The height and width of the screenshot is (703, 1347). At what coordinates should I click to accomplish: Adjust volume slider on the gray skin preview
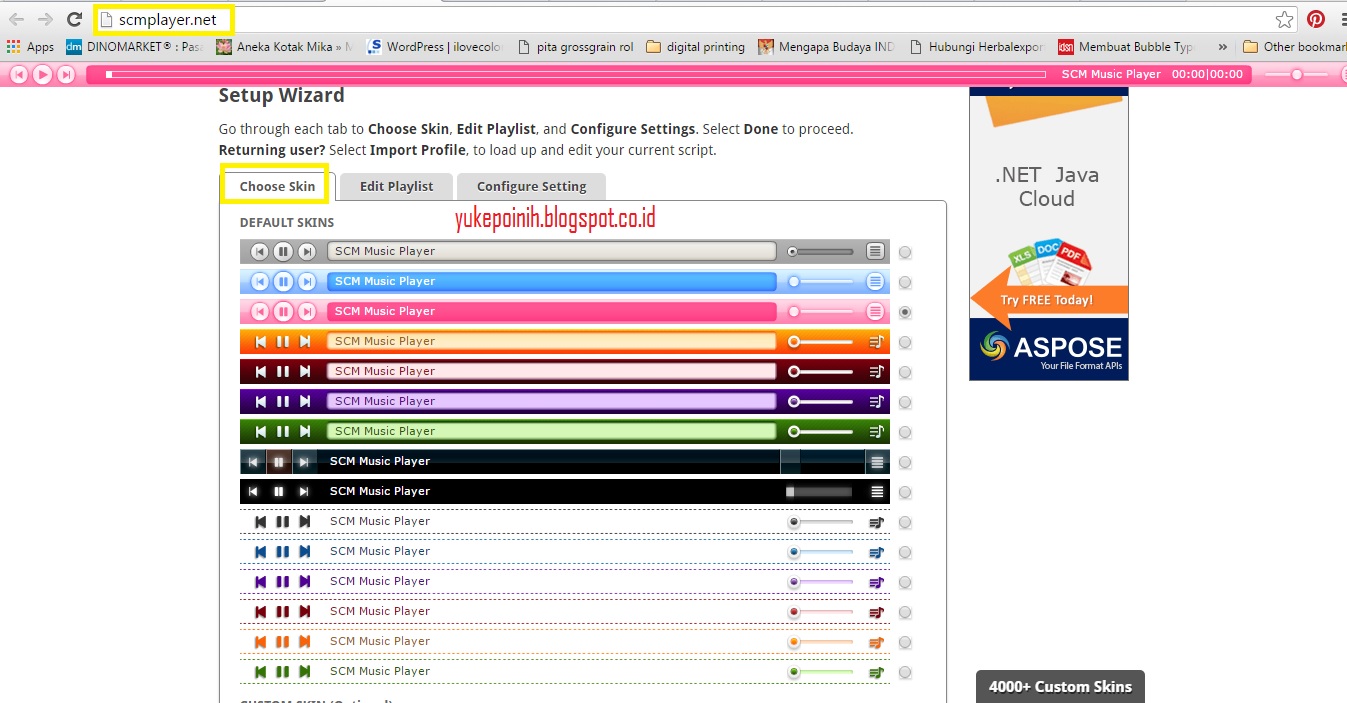821,251
